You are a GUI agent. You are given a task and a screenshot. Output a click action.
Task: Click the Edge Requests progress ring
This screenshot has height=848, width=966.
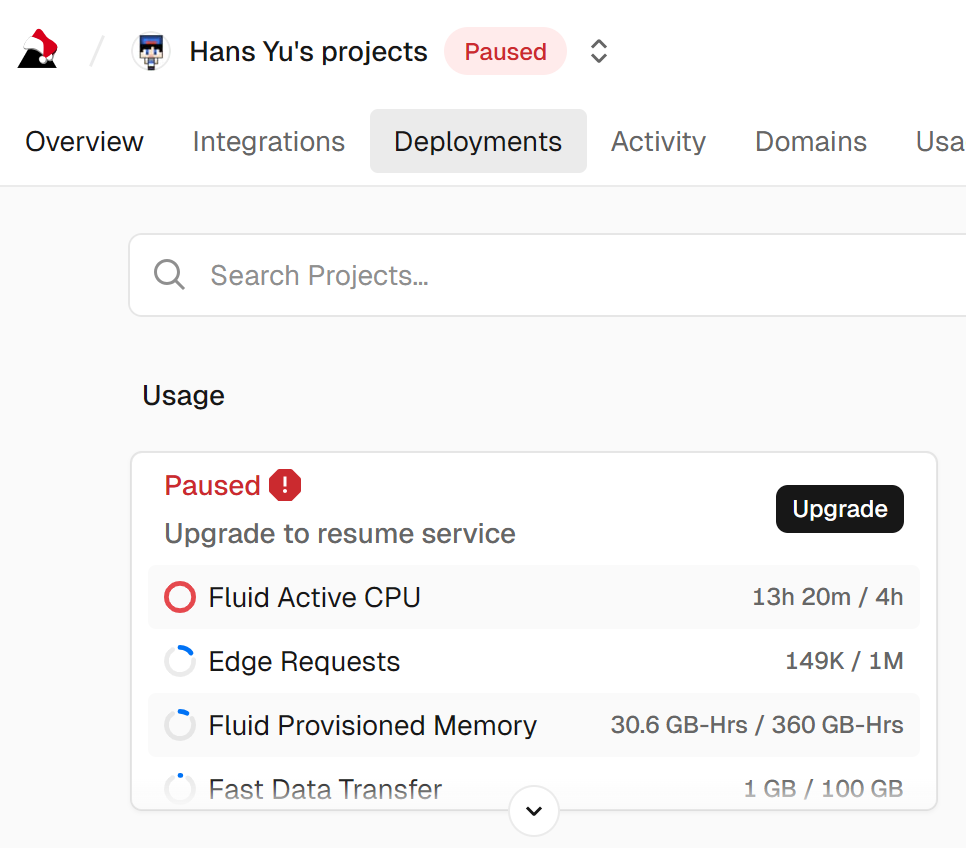[x=180, y=662]
